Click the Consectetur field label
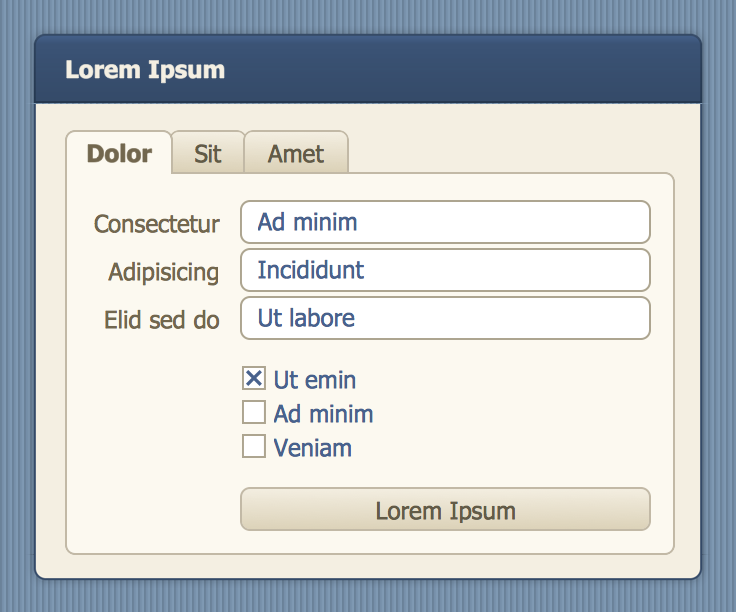The image size is (736, 612). pos(157,224)
